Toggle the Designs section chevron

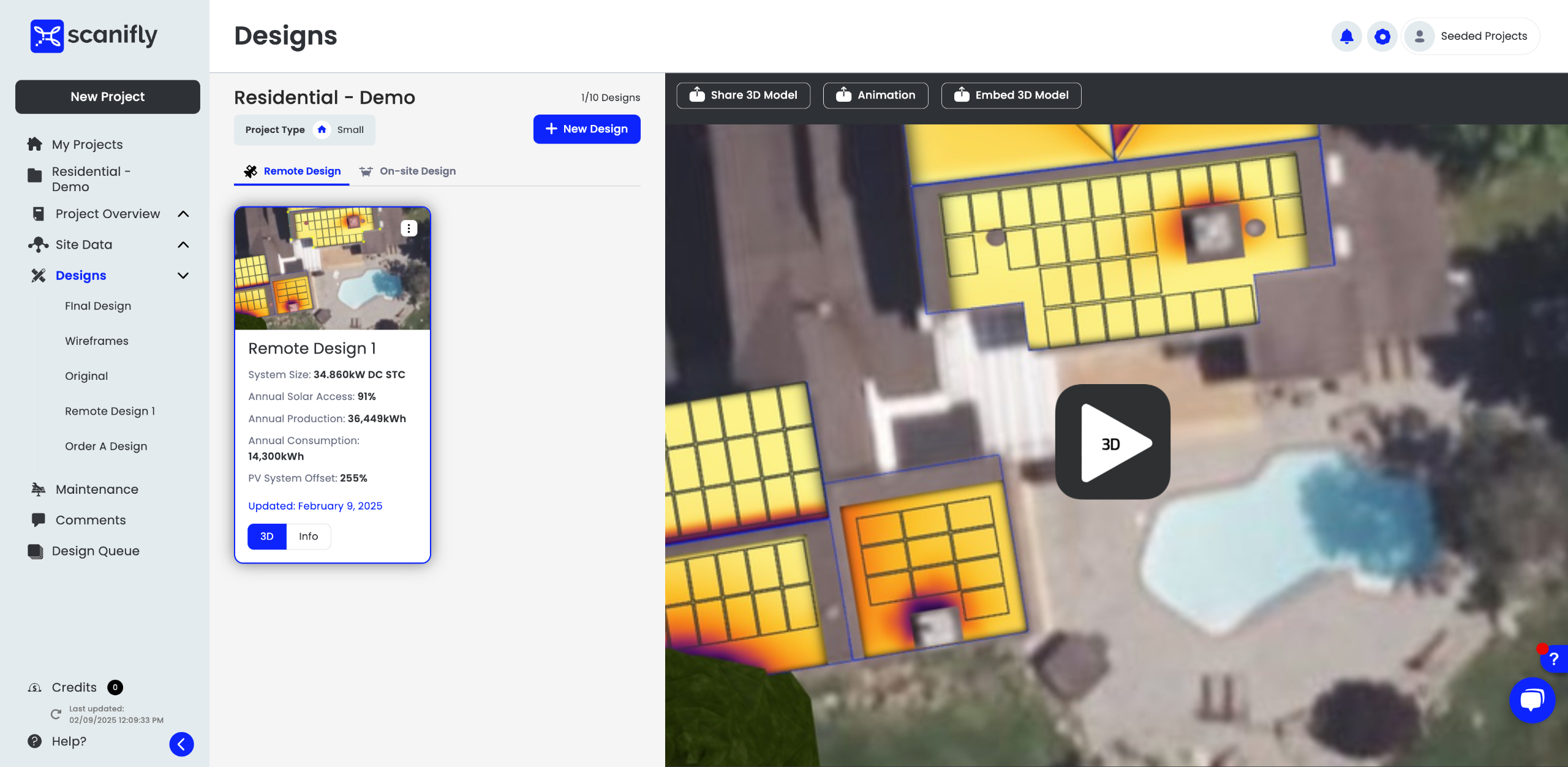183,276
